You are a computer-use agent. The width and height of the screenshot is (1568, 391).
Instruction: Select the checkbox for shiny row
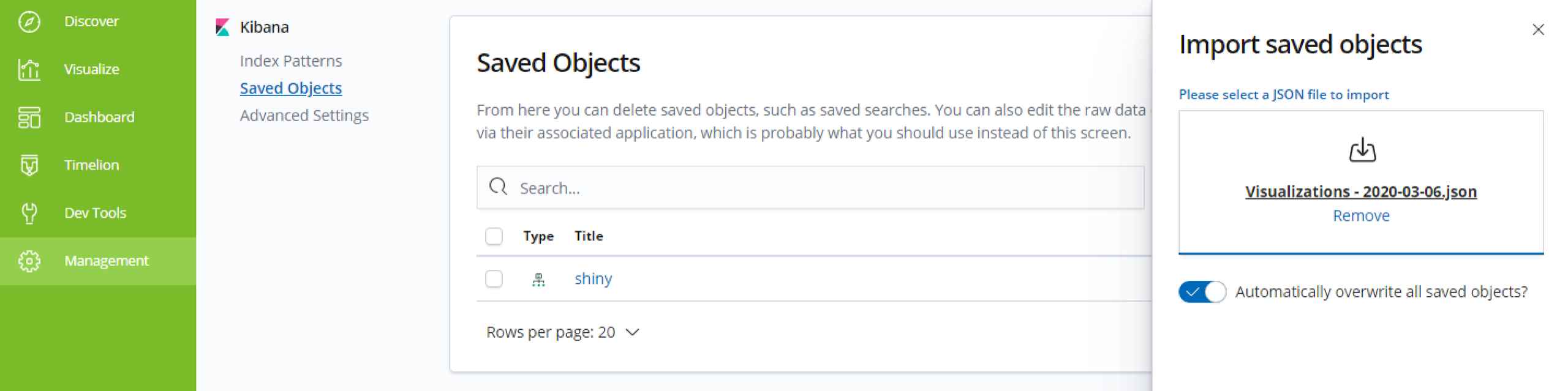pyautogui.click(x=494, y=279)
